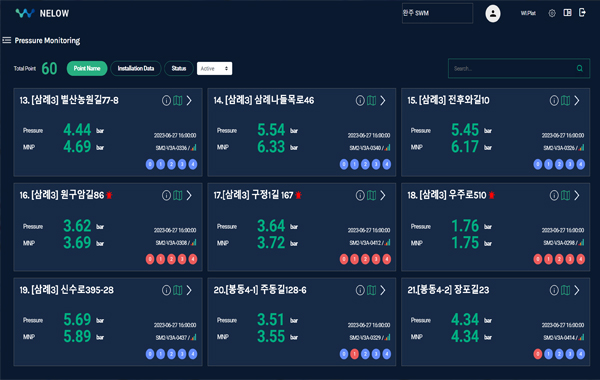Viewport: 600px width, 380px height.
Task: Click the Total Point count 60
Action: point(49,69)
